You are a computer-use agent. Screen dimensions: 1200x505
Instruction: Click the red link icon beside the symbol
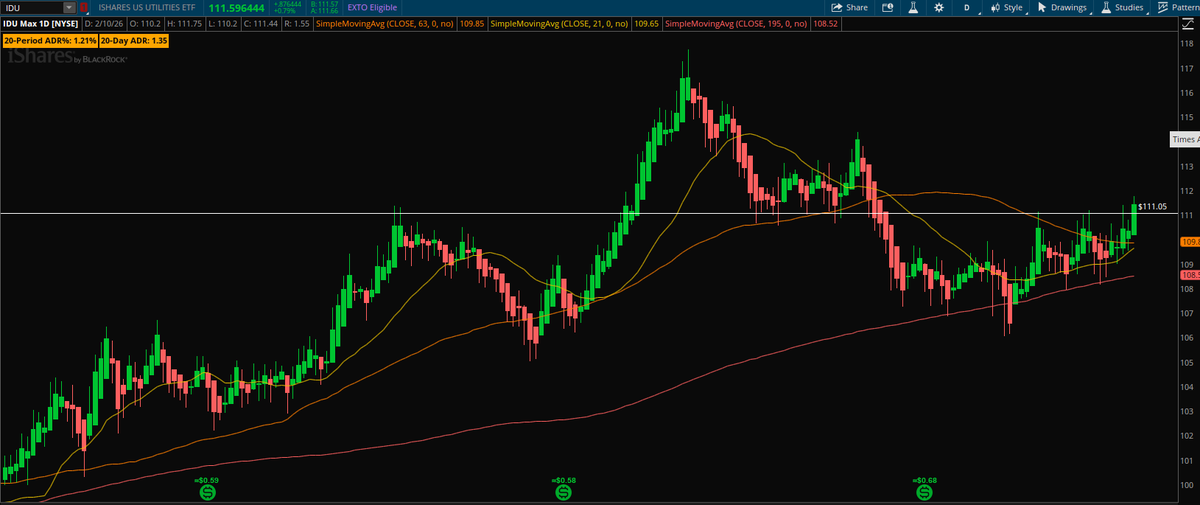tap(84, 7)
